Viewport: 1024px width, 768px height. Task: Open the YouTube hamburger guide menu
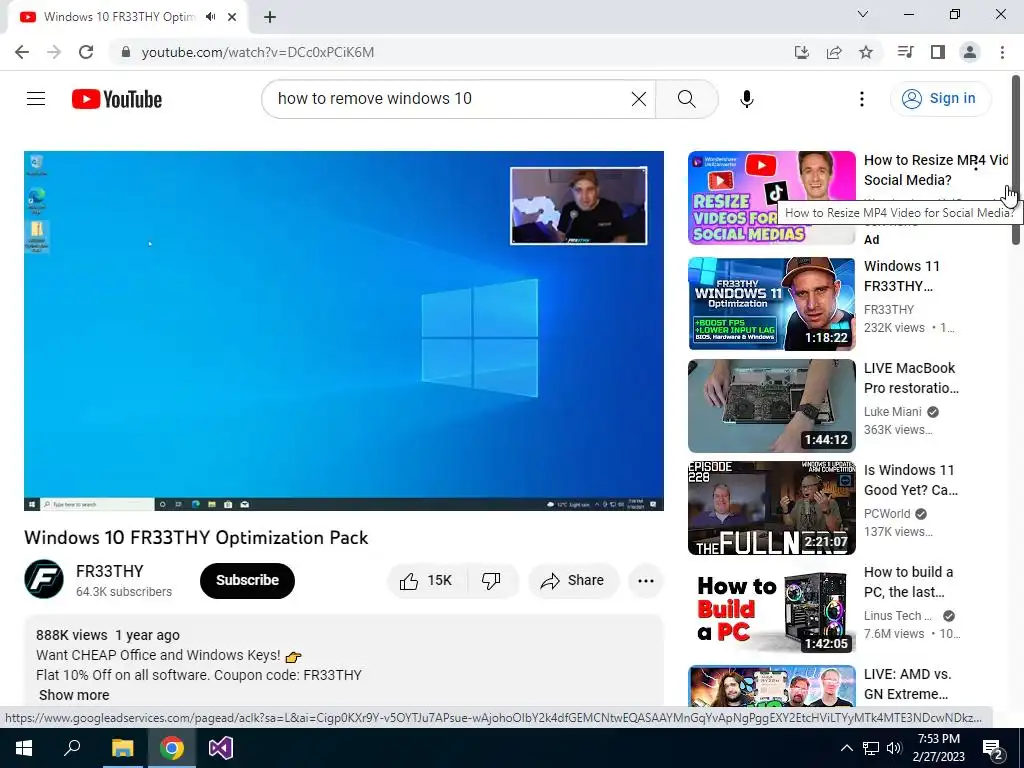[36, 99]
